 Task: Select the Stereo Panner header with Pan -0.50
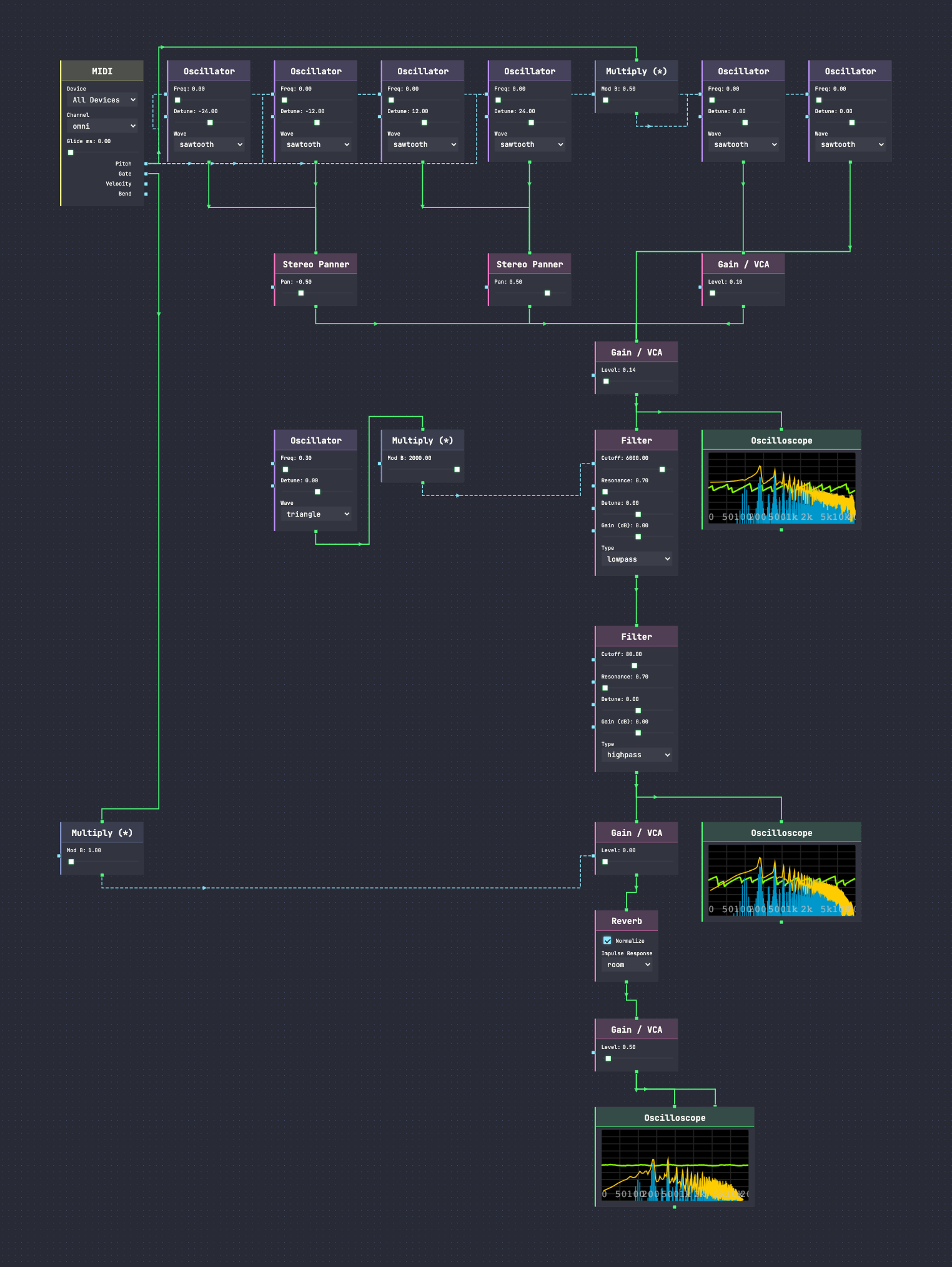click(x=316, y=264)
